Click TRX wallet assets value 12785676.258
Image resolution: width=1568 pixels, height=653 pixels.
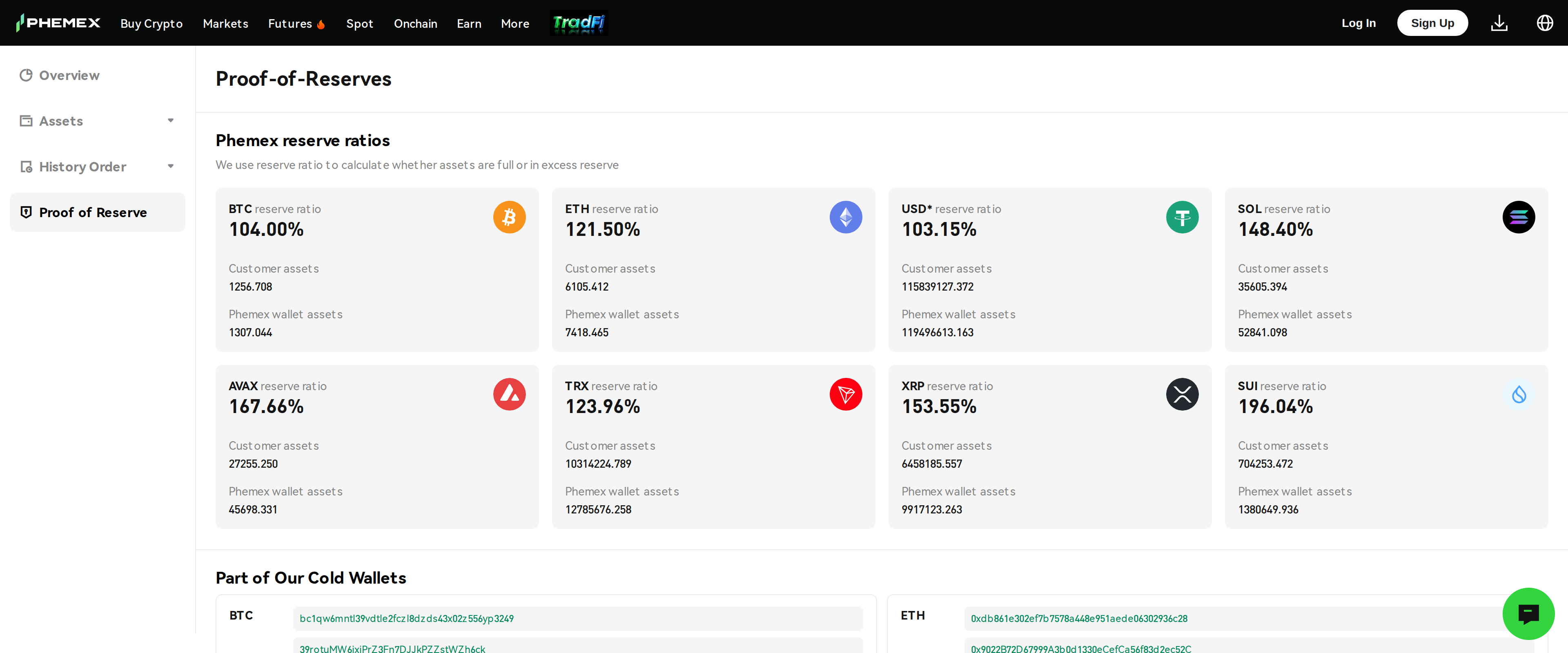(x=598, y=509)
